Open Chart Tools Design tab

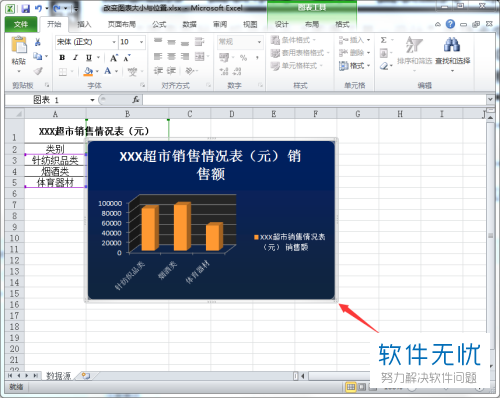281,24
